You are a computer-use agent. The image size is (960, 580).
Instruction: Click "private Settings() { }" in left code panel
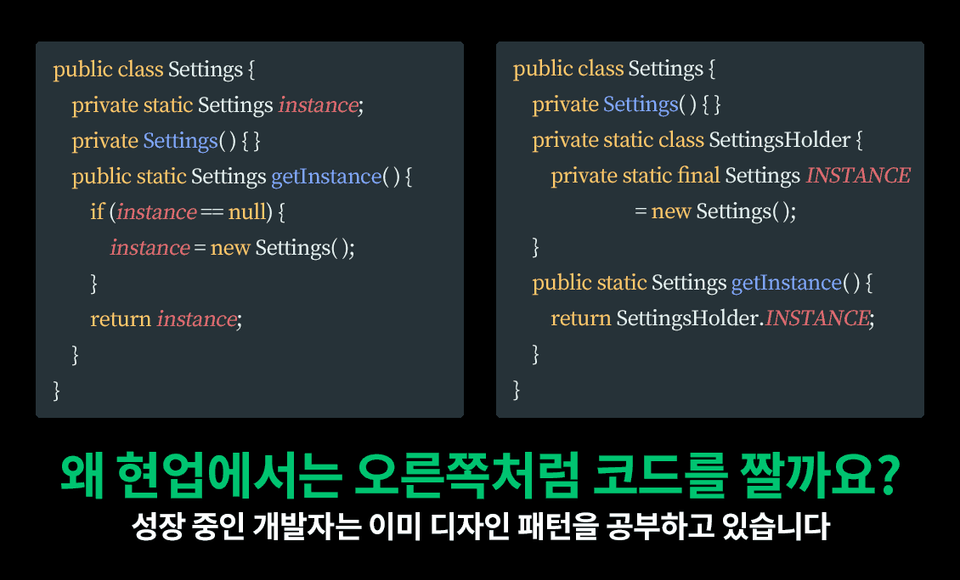(166, 141)
